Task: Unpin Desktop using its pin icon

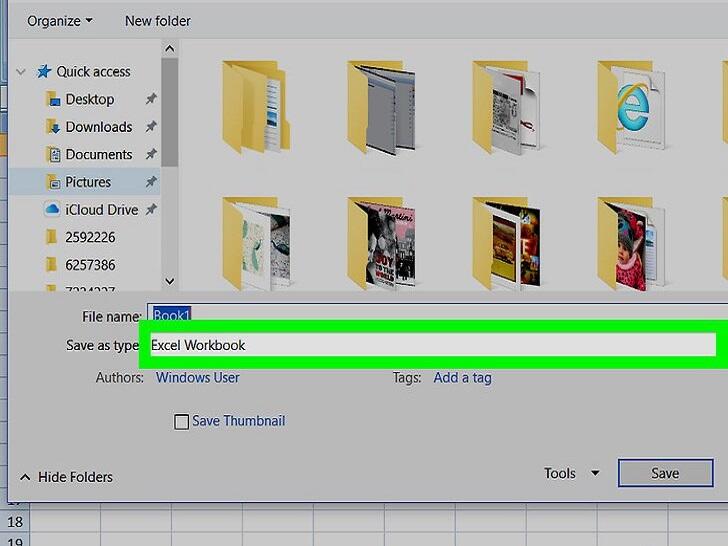Action: (151, 99)
